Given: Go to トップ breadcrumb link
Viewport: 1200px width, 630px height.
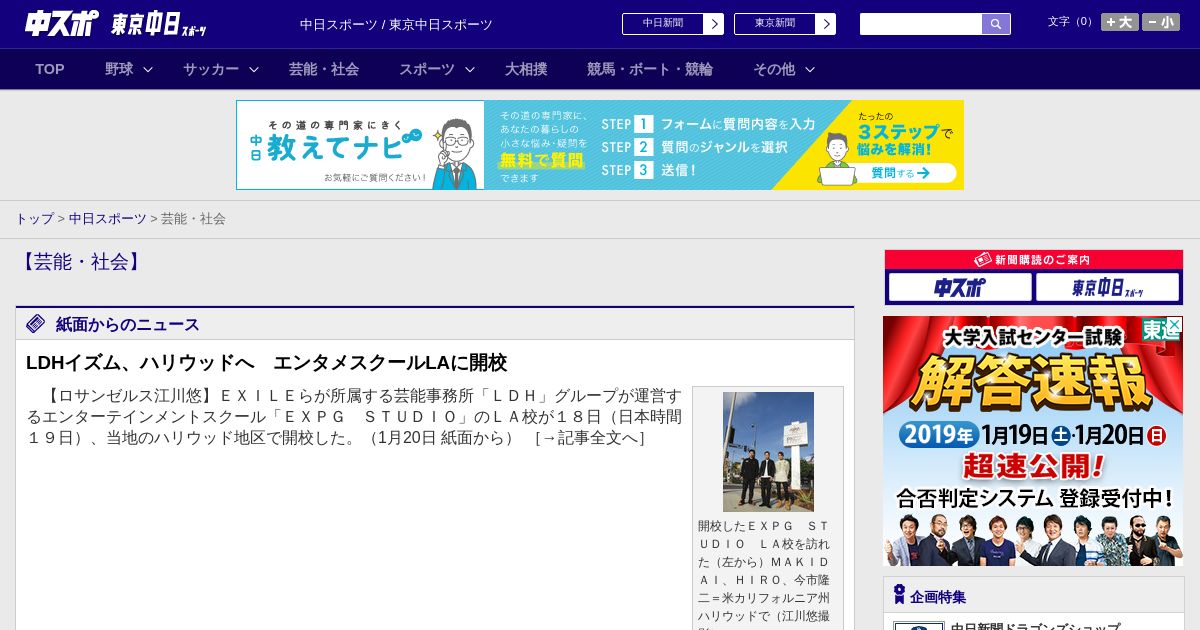Looking at the screenshot, I should pos(34,218).
